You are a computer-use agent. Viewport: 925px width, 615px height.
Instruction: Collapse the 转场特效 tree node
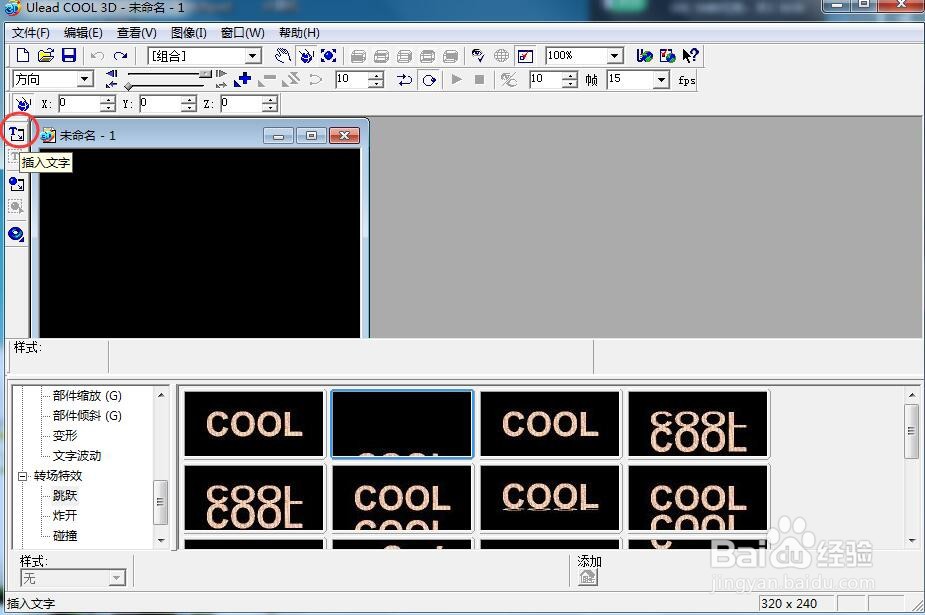(x=22, y=476)
